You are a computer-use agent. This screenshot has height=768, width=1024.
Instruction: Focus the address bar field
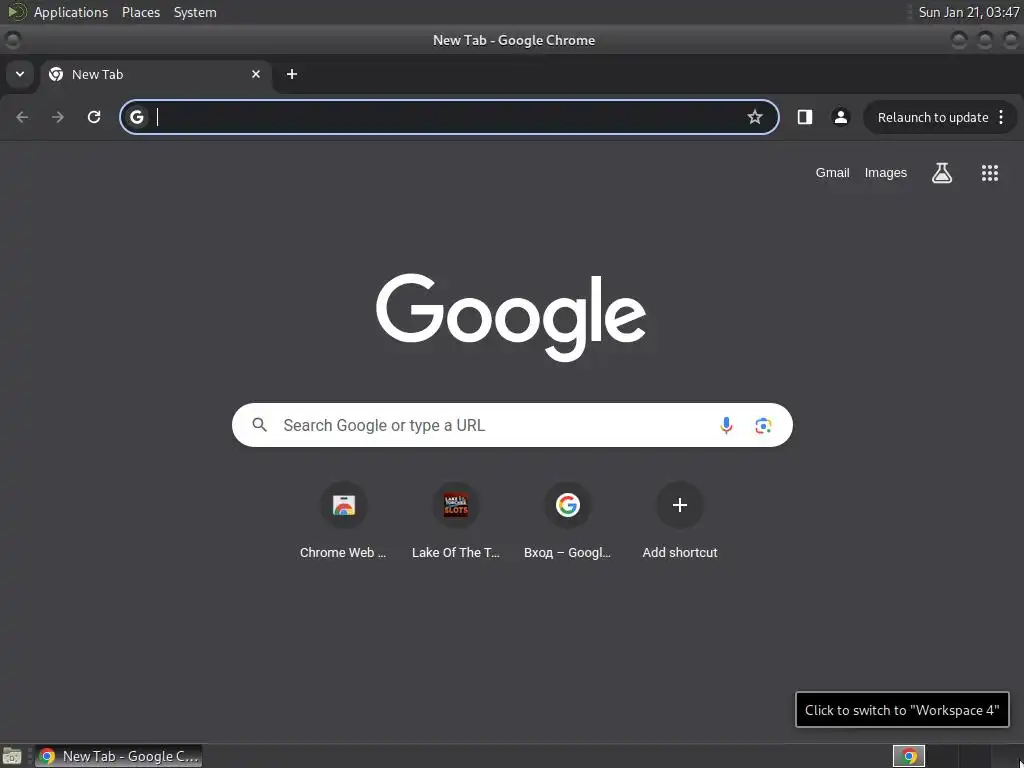coord(449,117)
